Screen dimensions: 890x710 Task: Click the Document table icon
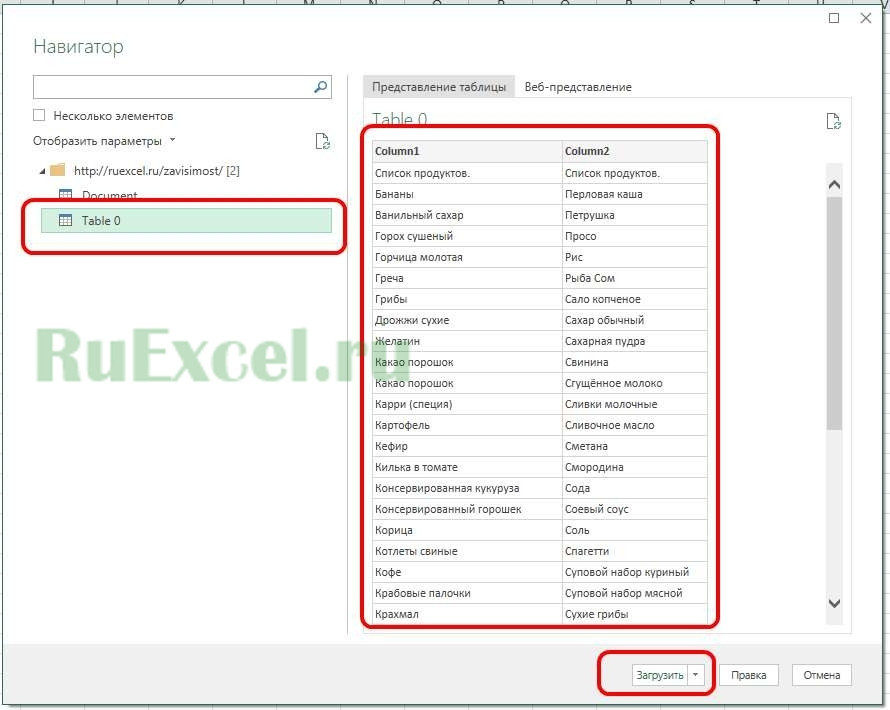click(65, 195)
